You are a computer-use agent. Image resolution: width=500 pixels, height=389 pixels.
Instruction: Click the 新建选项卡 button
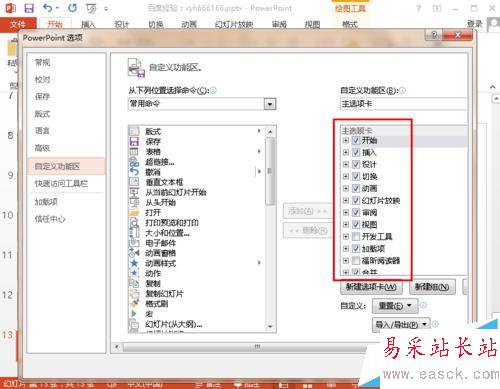371,287
